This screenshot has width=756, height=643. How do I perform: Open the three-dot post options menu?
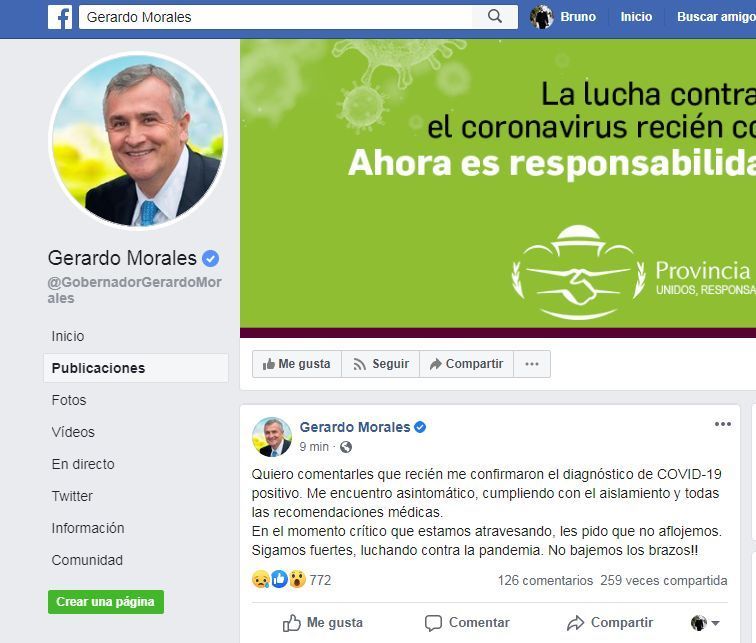[722, 424]
